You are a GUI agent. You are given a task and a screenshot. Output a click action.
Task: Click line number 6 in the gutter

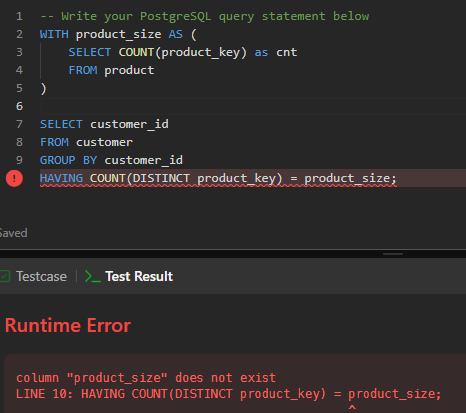[x=19, y=106]
